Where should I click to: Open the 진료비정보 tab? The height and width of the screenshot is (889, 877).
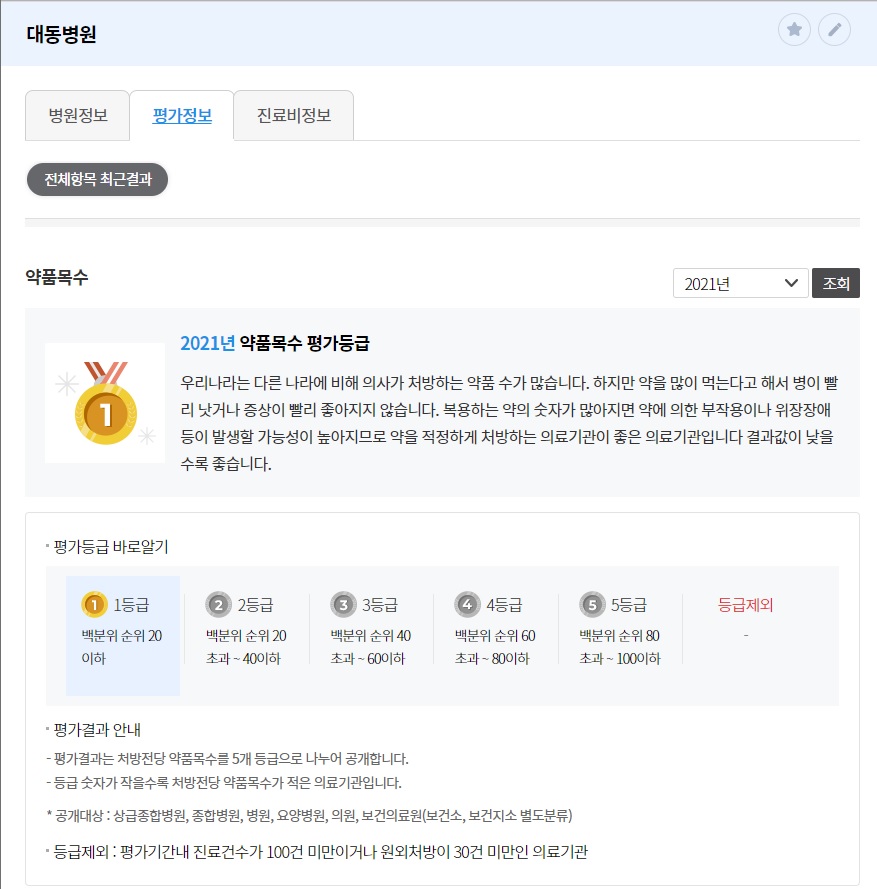293,115
